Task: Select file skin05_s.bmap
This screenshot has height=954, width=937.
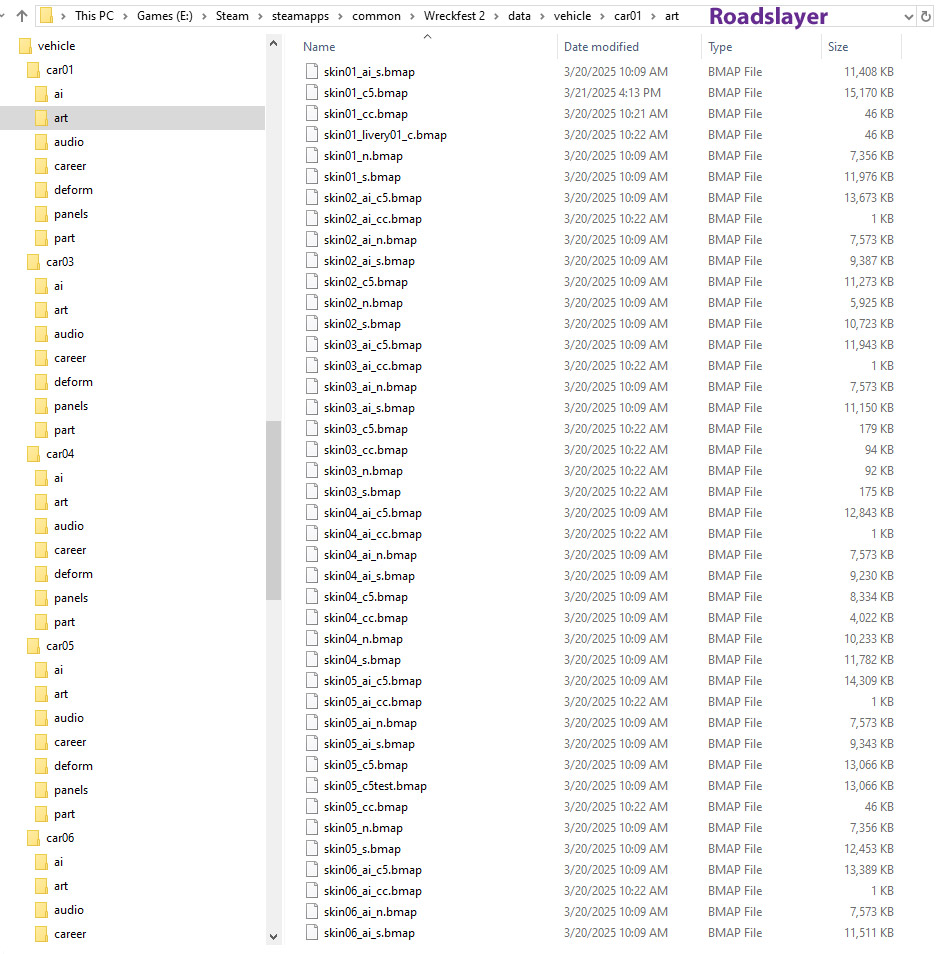Action: (x=362, y=849)
